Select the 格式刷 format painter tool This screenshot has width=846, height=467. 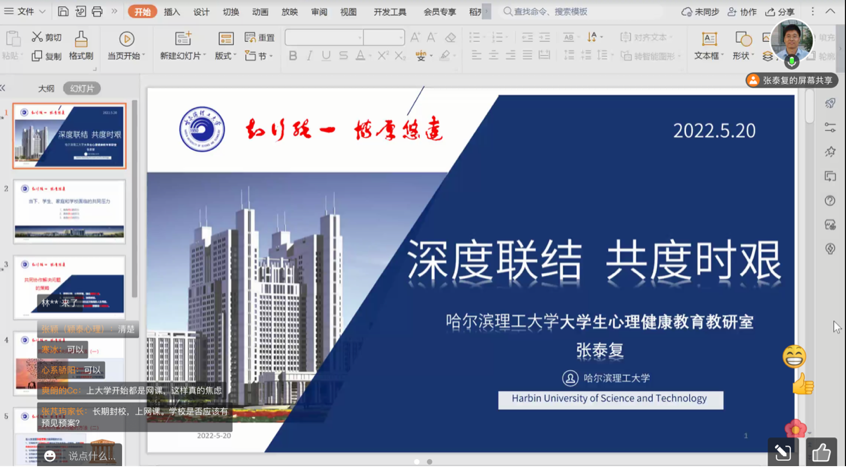tap(81, 39)
